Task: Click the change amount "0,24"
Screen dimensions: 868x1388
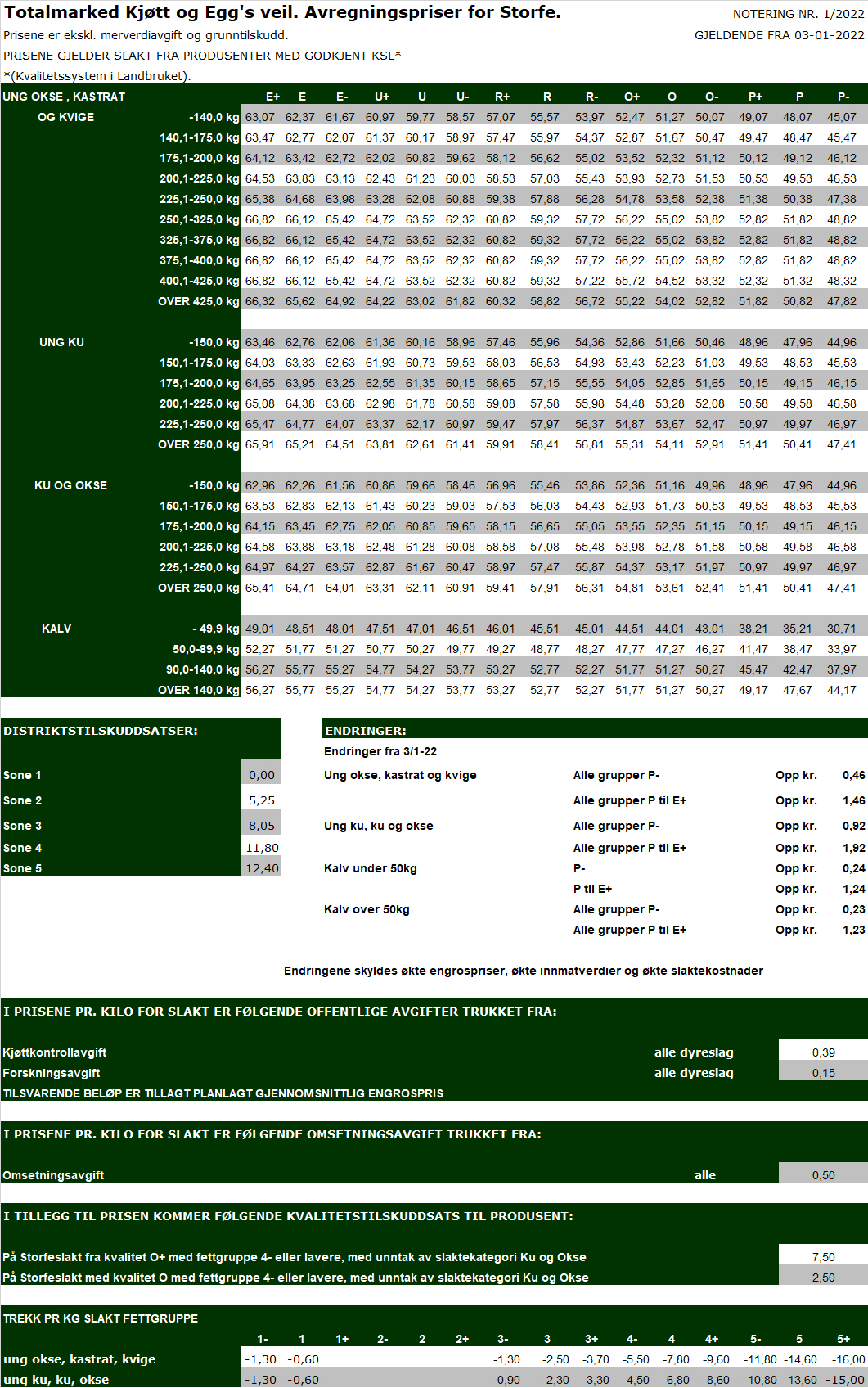Action: [854, 868]
